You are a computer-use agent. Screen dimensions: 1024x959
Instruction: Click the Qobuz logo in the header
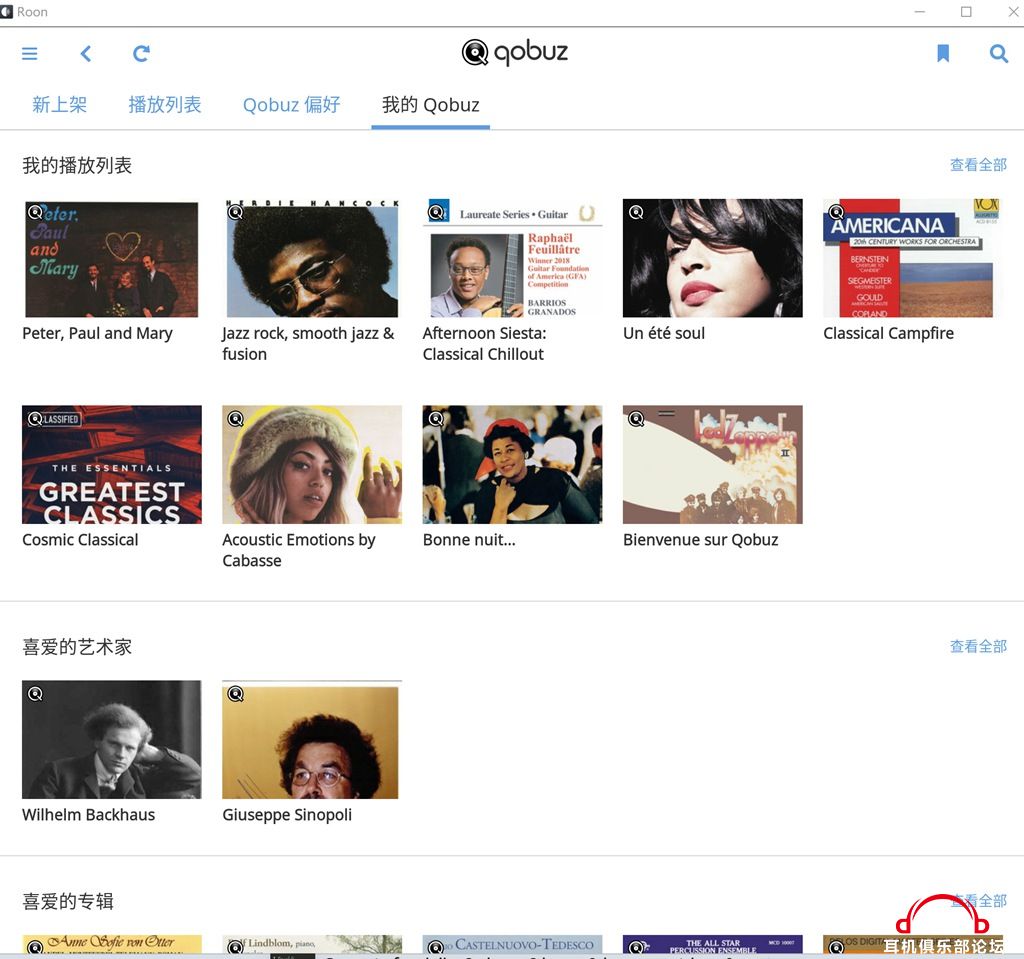pos(515,52)
